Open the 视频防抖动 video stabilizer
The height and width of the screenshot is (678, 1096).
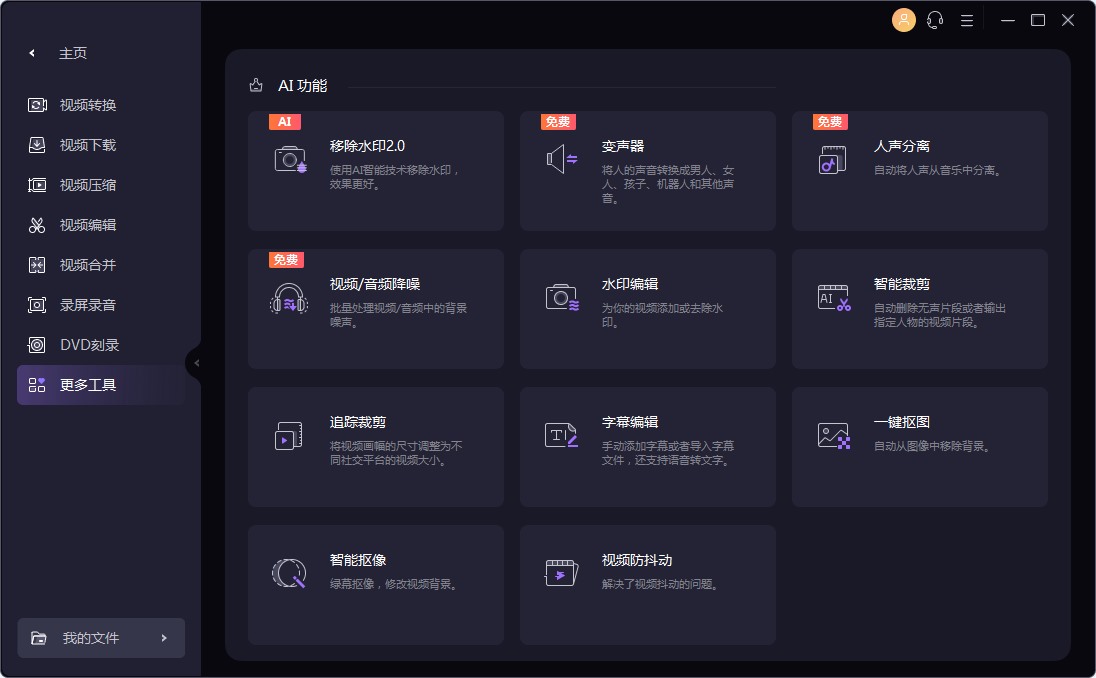647,584
